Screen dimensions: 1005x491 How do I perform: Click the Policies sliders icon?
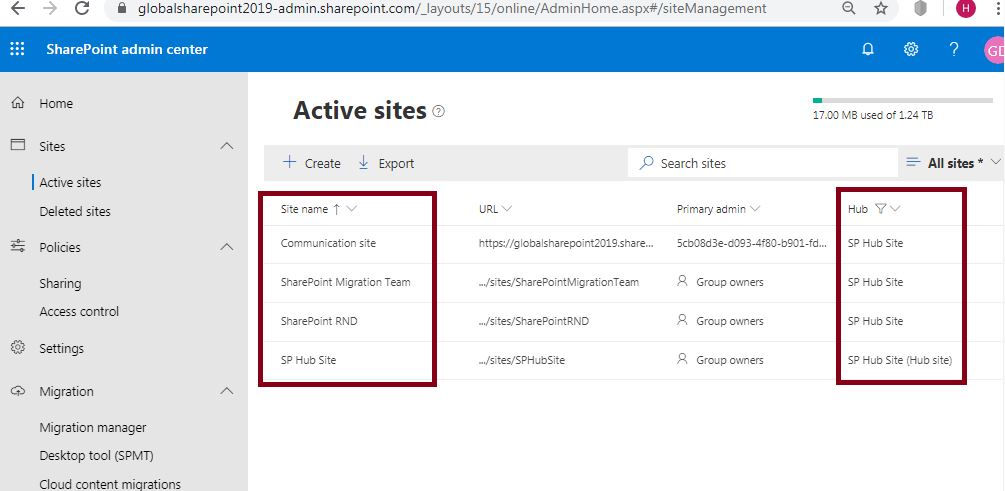18,246
